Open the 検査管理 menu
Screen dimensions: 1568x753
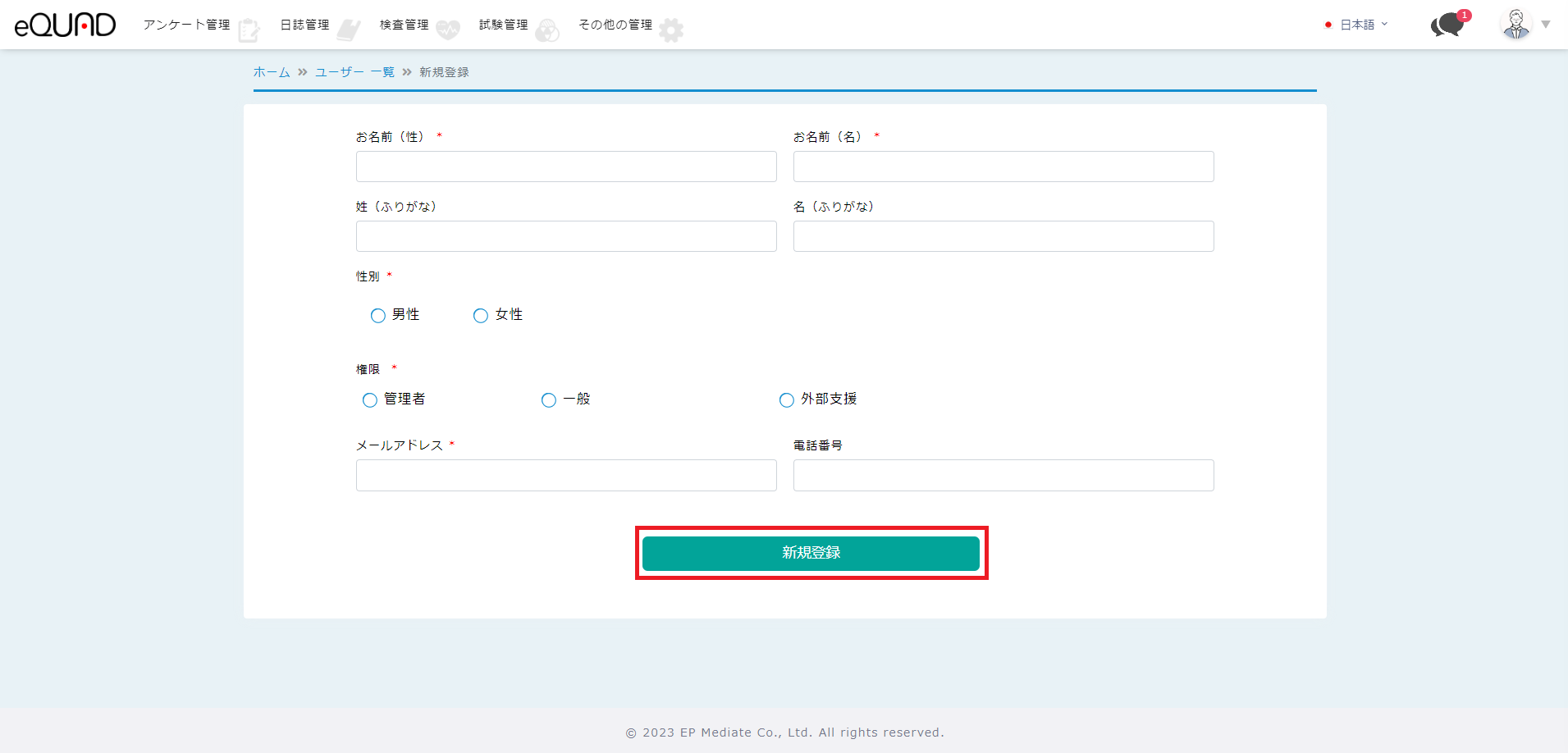[404, 25]
